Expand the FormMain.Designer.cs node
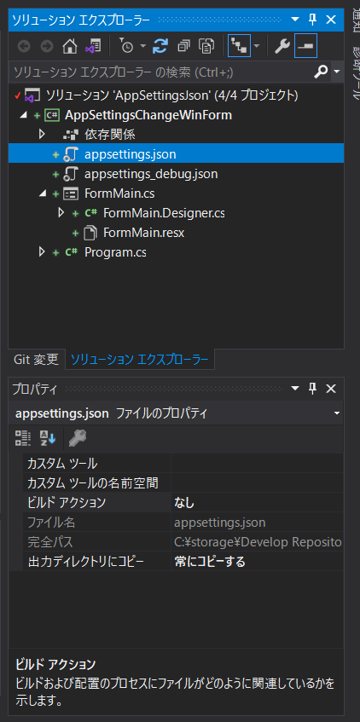 61,213
